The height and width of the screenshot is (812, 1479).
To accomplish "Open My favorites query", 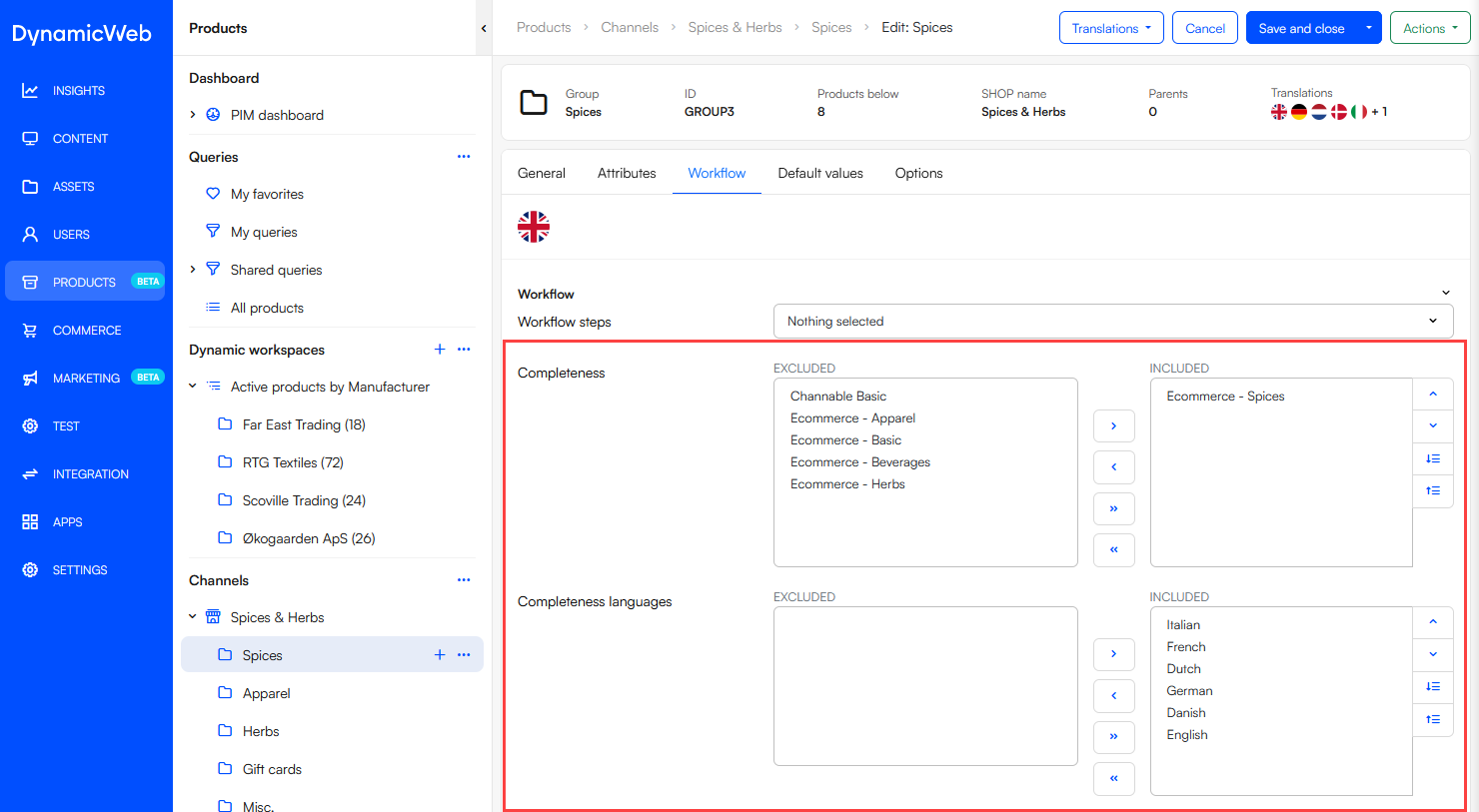I will pos(267,194).
